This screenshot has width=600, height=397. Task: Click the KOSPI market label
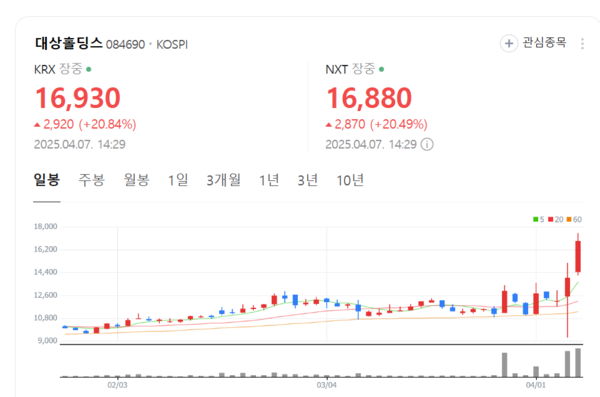172,45
